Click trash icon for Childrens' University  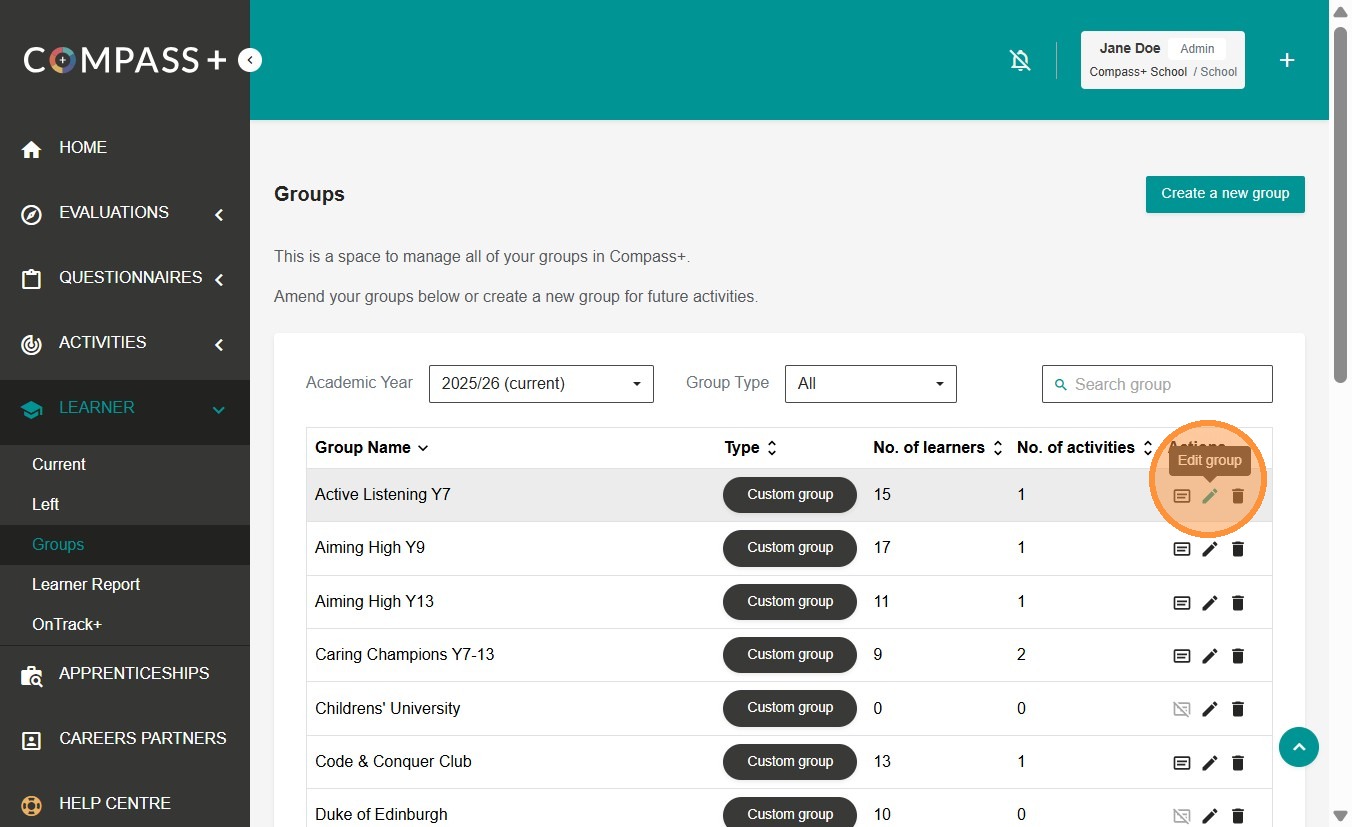click(x=1238, y=709)
